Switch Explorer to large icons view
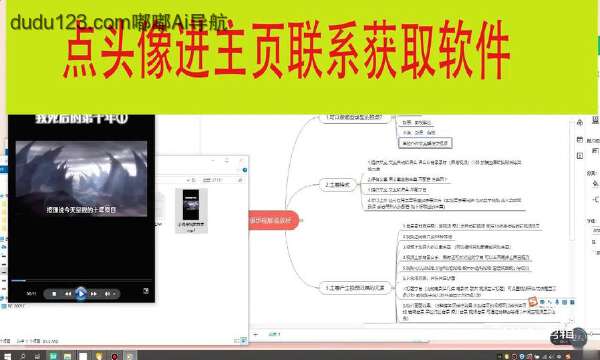 (243, 340)
